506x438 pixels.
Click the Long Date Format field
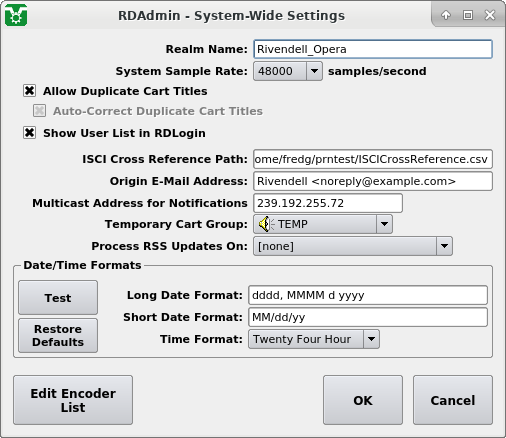pos(368,295)
